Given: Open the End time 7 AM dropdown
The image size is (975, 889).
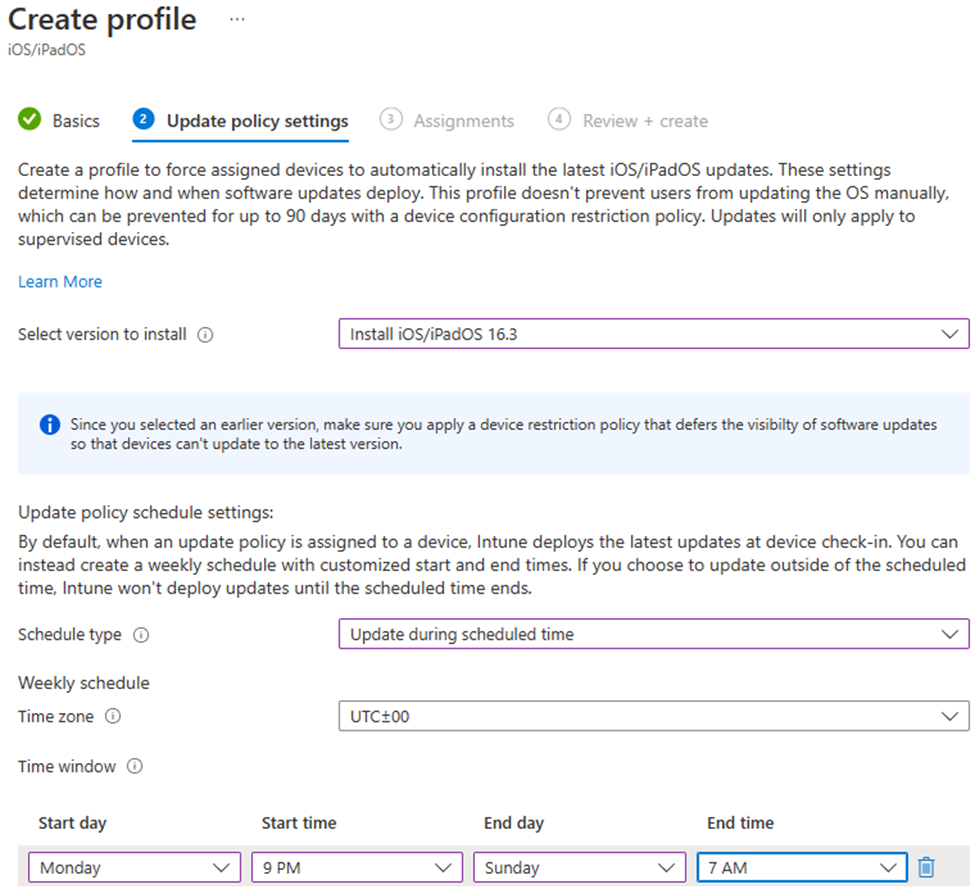Looking at the screenshot, I should [x=801, y=868].
